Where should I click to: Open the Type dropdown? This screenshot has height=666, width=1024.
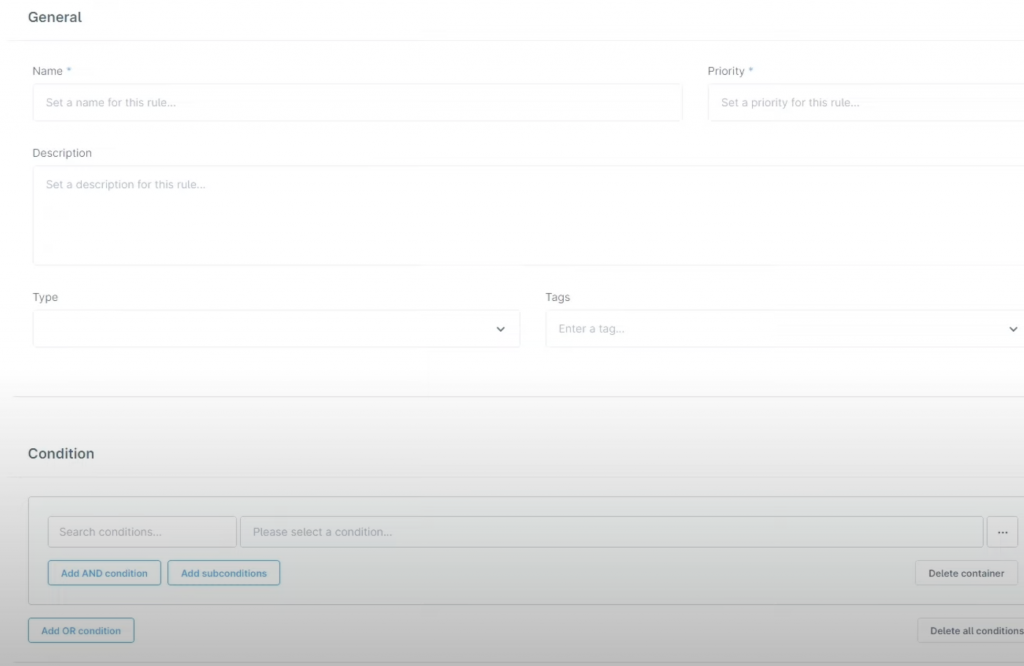point(275,328)
